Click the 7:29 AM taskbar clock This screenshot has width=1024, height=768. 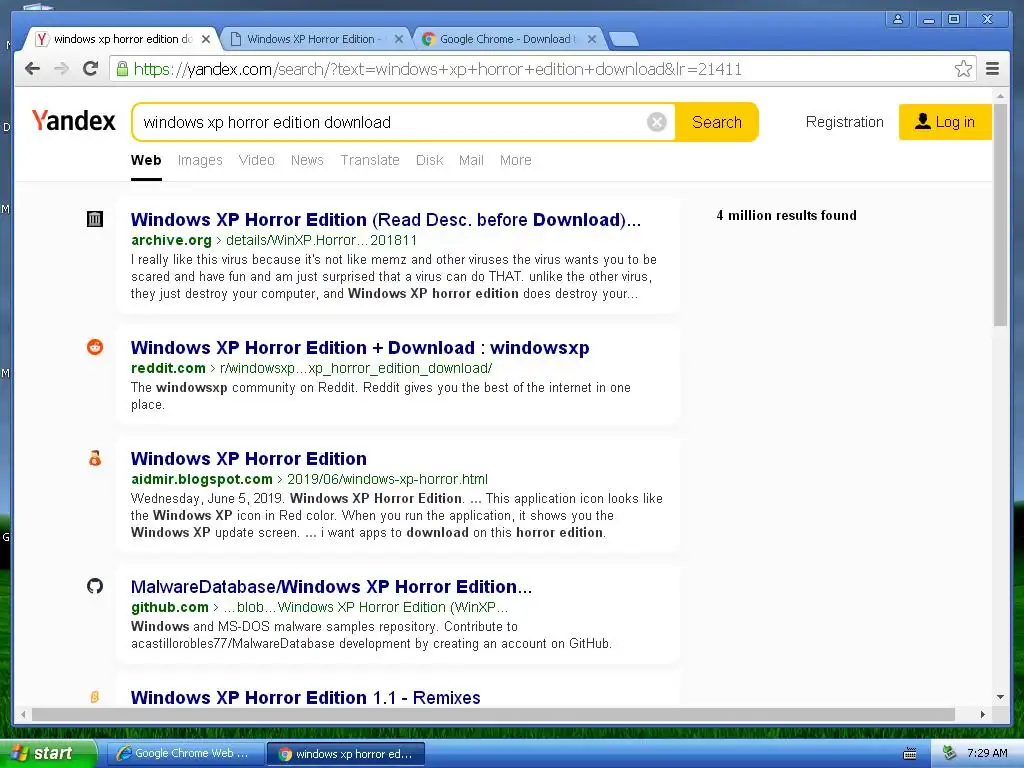(x=987, y=753)
